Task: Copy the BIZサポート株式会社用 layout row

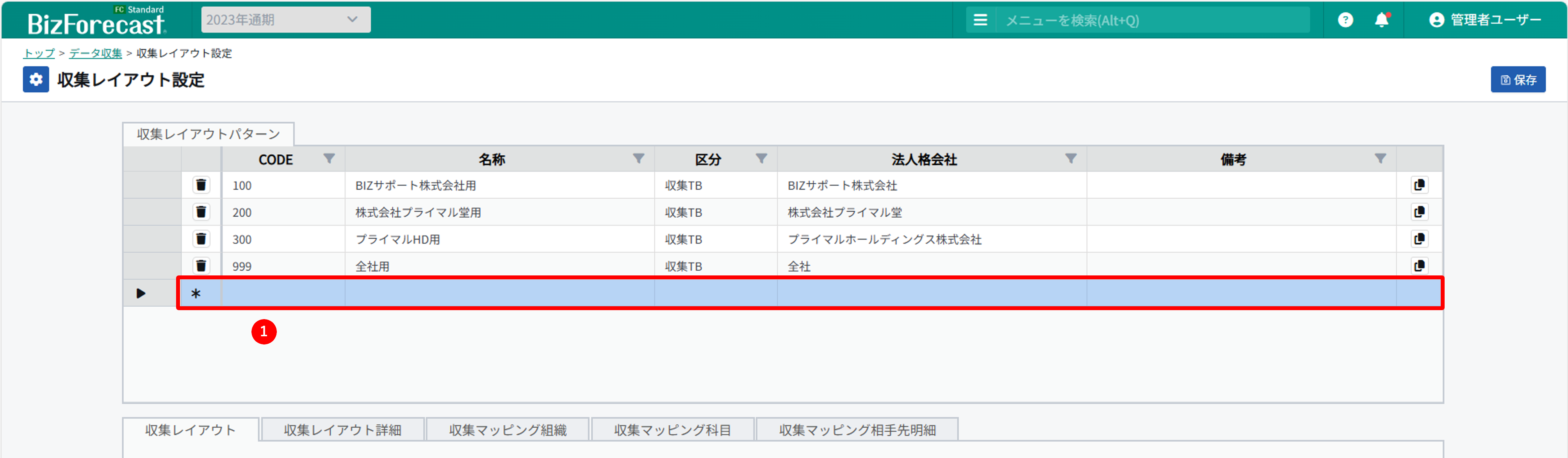Action: coord(1419,185)
